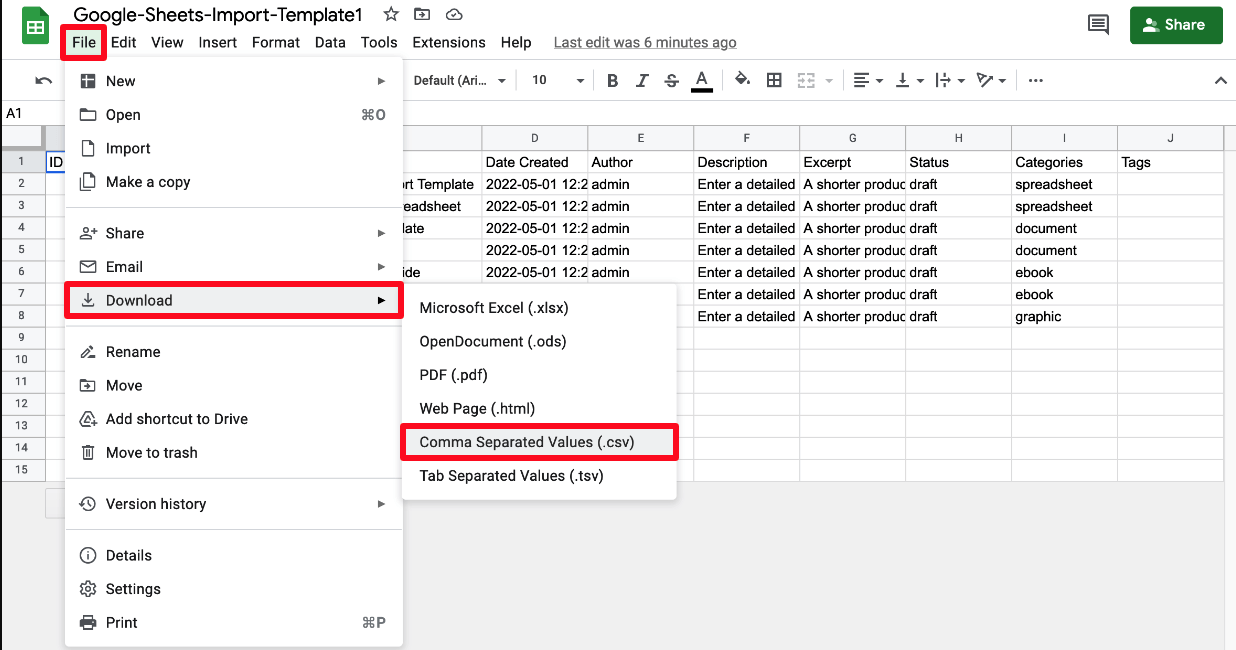Open the font size dropdown

(x=557, y=81)
